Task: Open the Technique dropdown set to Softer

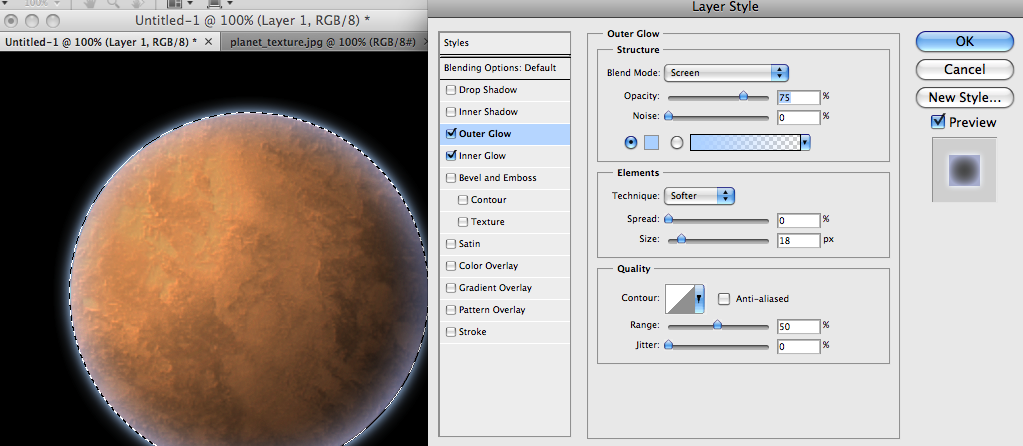Action: (699, 196)
